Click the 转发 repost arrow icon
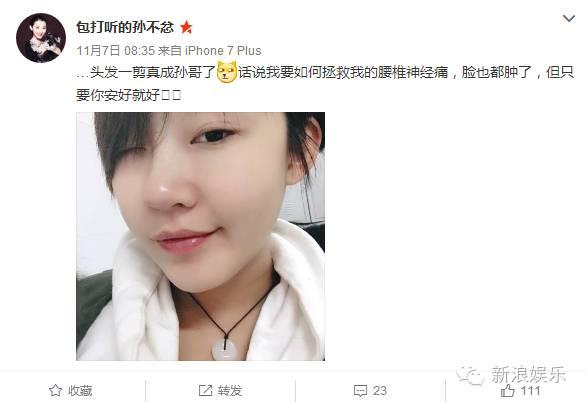Screen dimensions: 586x403 coord(205,390)
